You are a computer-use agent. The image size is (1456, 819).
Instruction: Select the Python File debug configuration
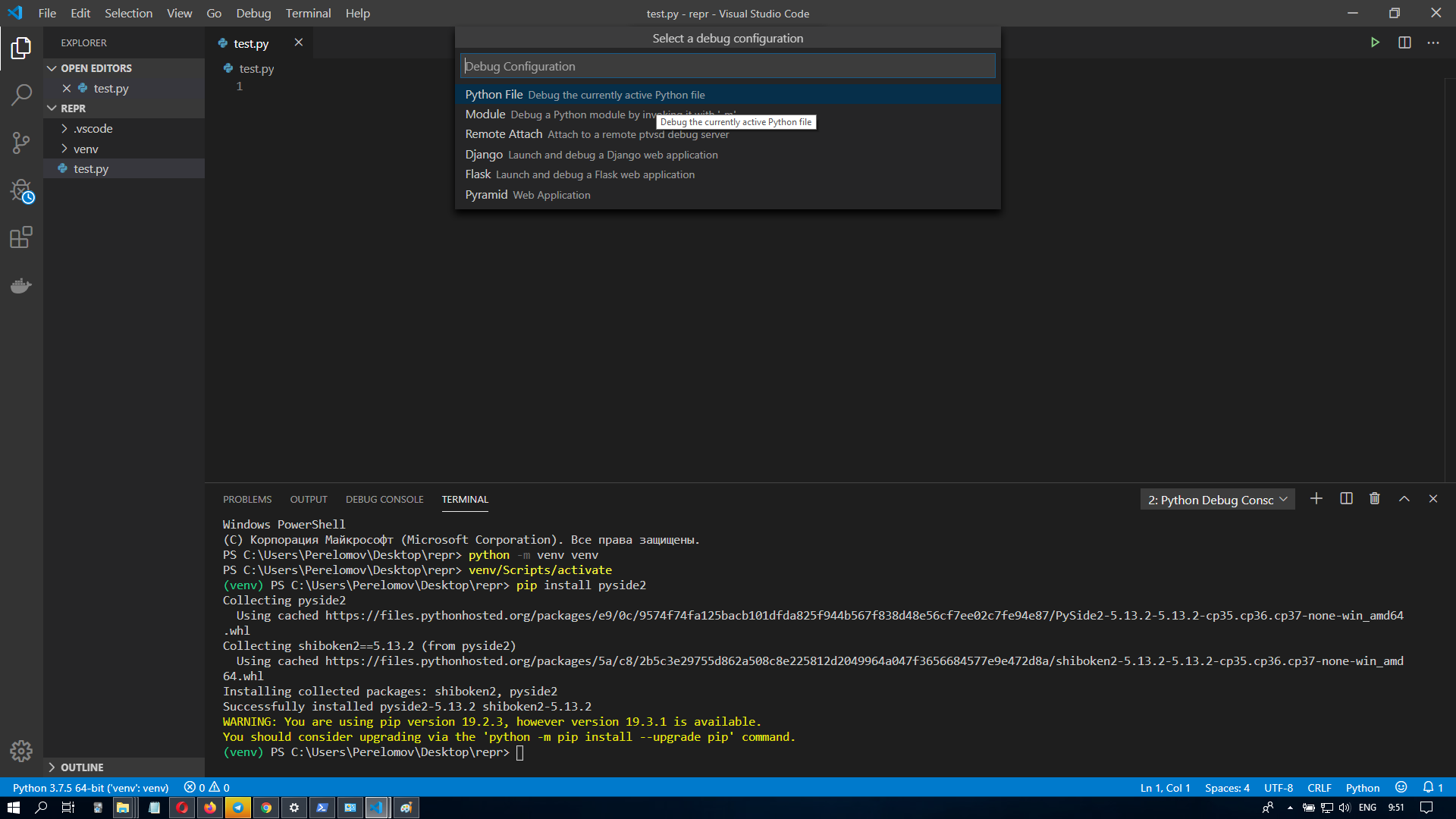(x=494, y=95)
